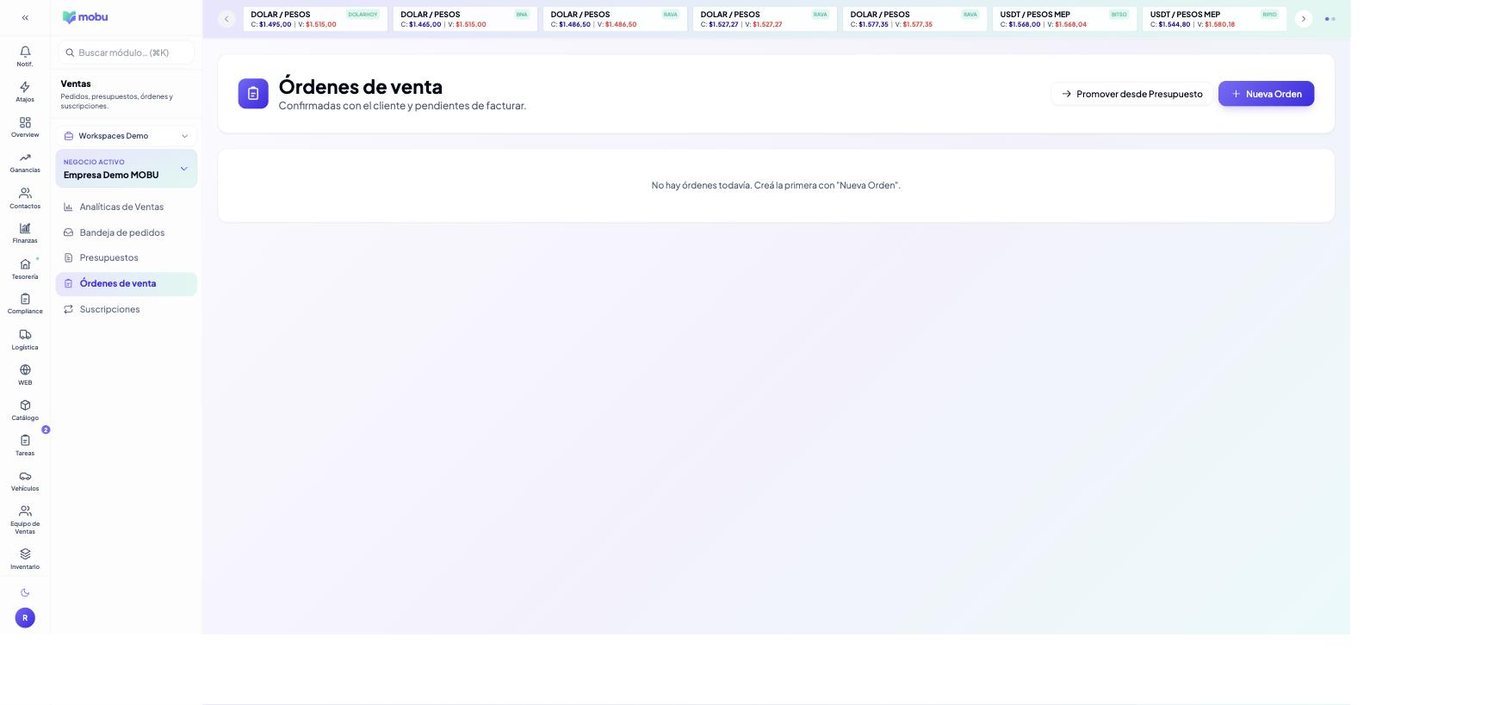Viewport: 1500px width, 705px height.
Task: Select the BITSO USDT / Pesos MEP card
Action: pos(1064,19)
